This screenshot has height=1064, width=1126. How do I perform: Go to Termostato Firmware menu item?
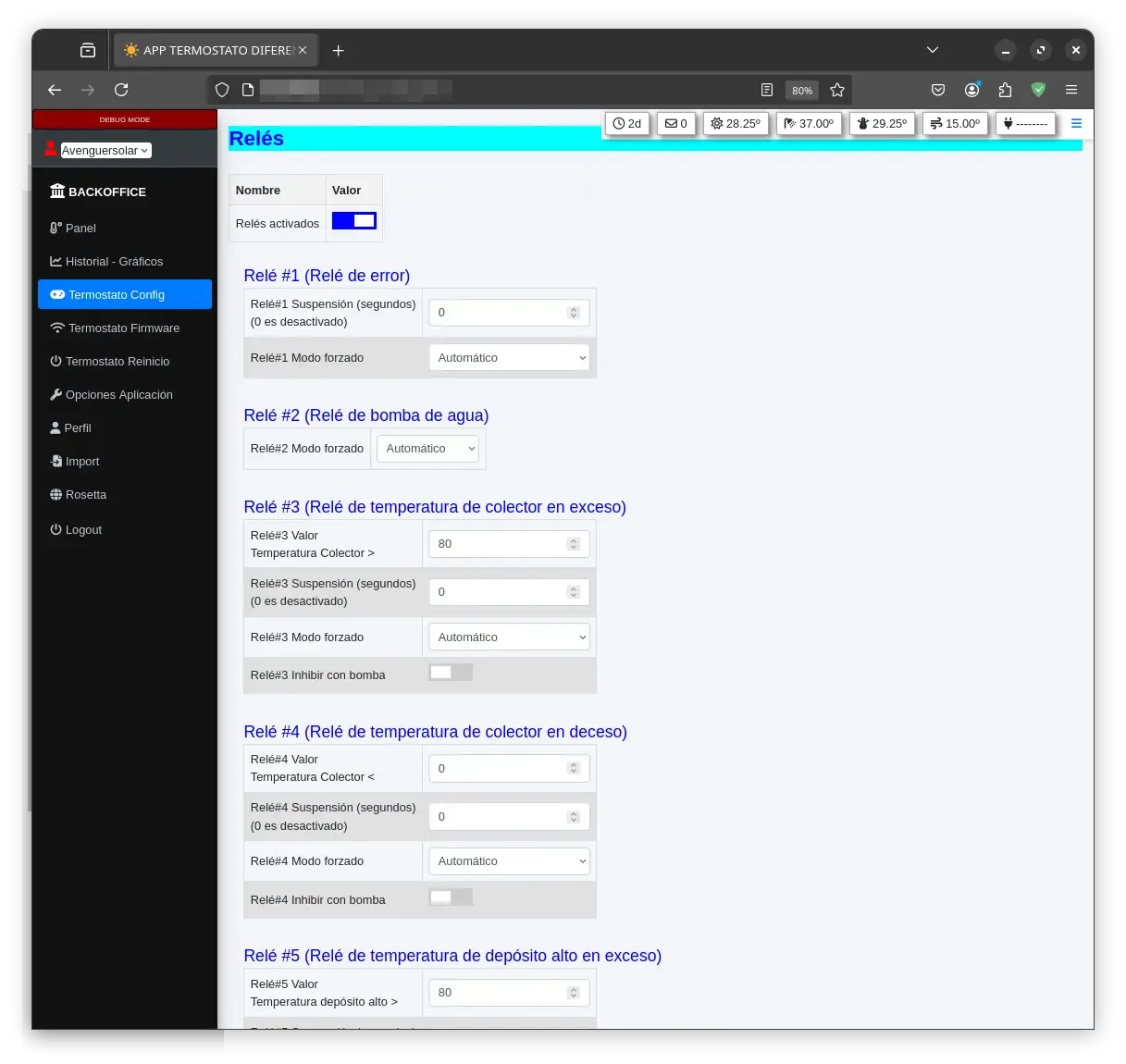(x=123, y=328)
